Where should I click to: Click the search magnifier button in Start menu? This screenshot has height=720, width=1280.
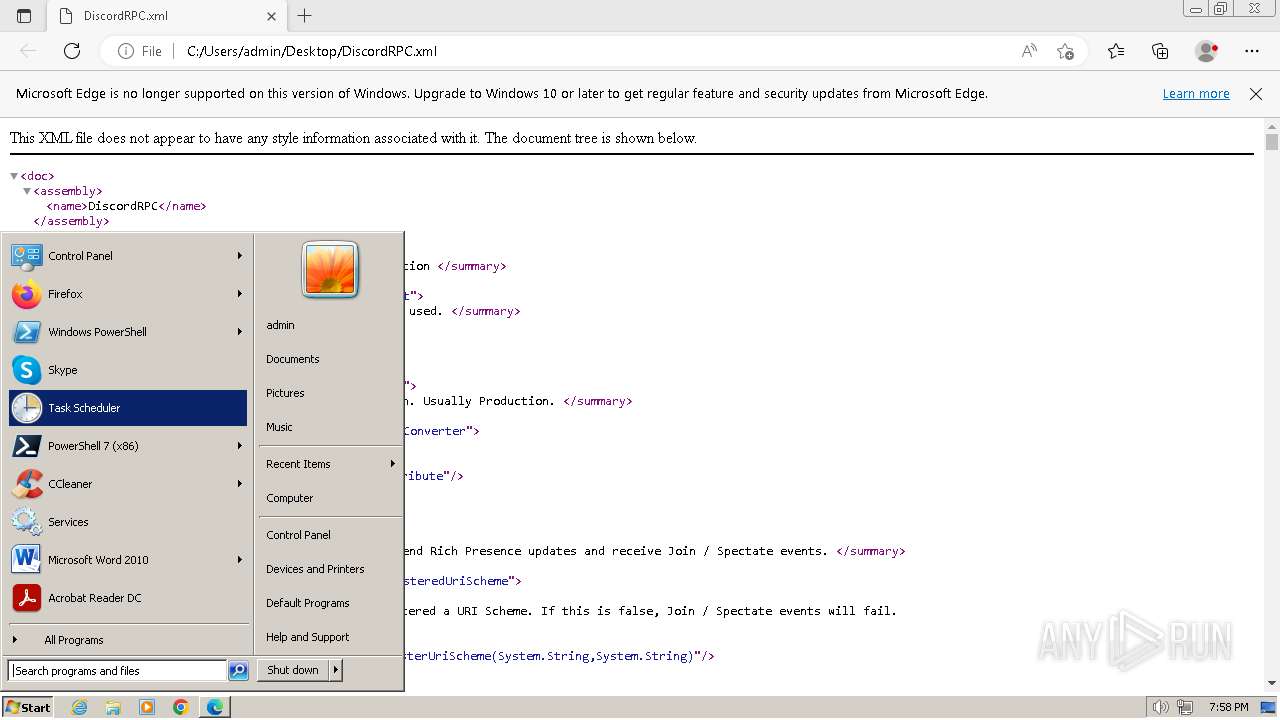[x=238, y=671]
